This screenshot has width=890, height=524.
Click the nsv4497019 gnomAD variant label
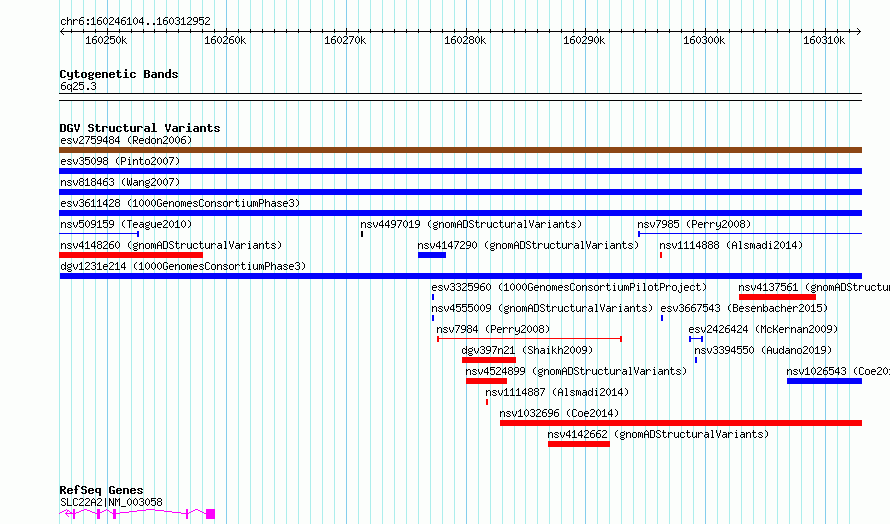[471, 224]
